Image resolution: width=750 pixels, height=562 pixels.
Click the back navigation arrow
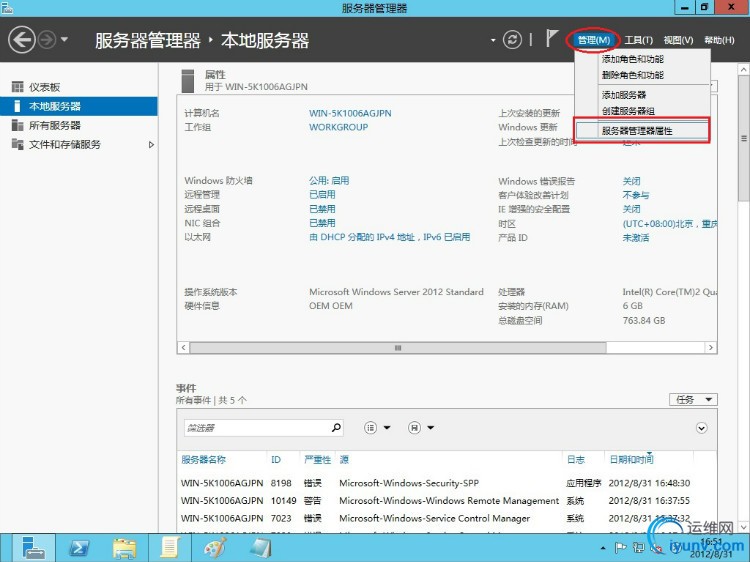pos(22,40)
